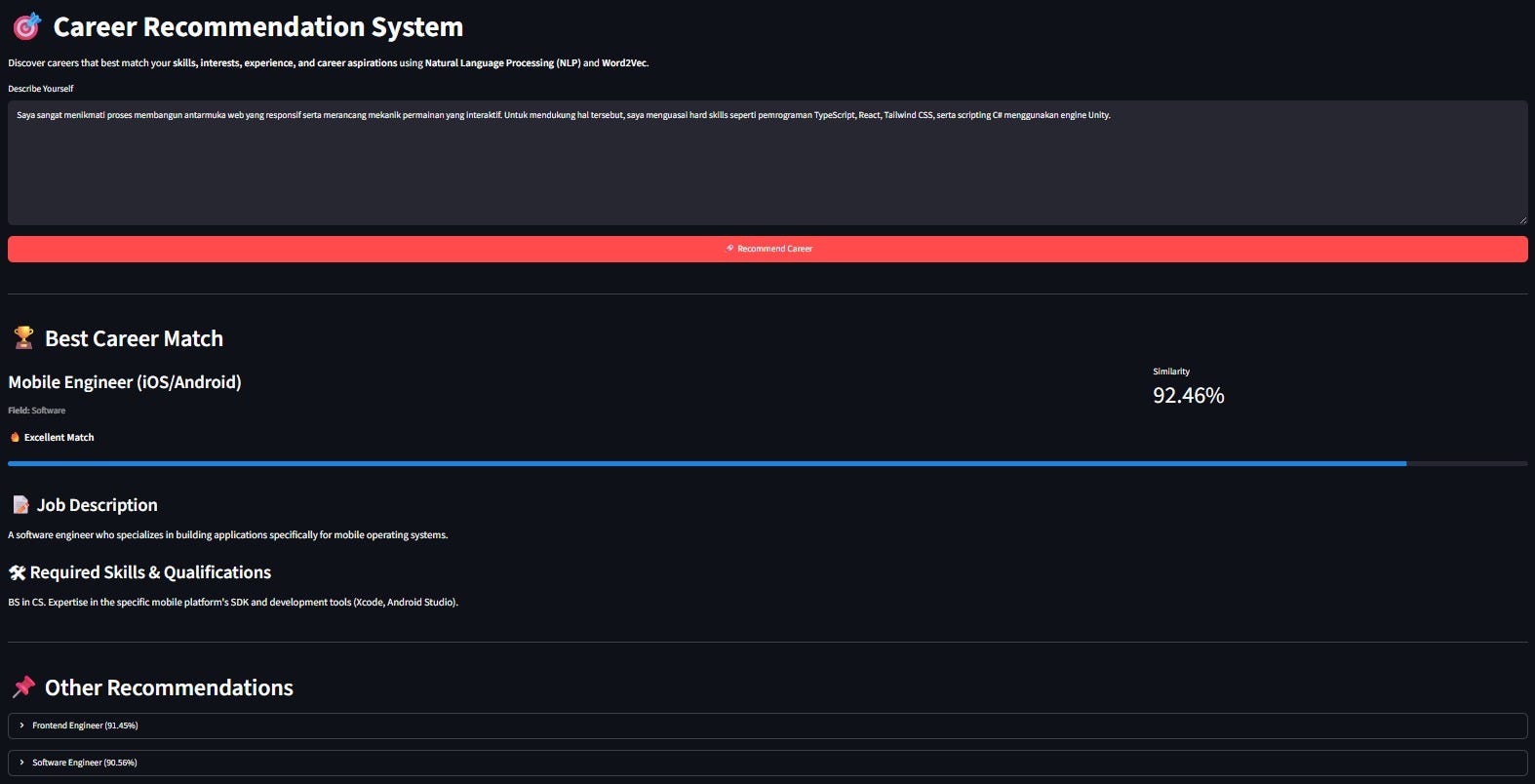
Task: Click the mobile operating systems job description sentence
Action: (x=228, y=535)
